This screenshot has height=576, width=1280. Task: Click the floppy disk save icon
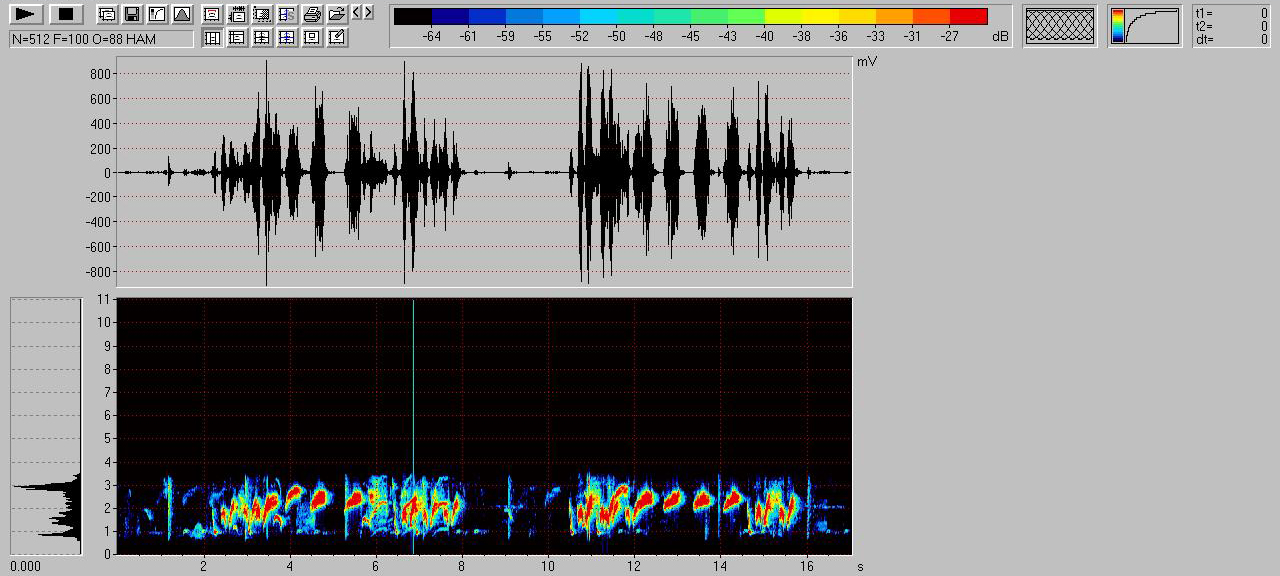131,14
